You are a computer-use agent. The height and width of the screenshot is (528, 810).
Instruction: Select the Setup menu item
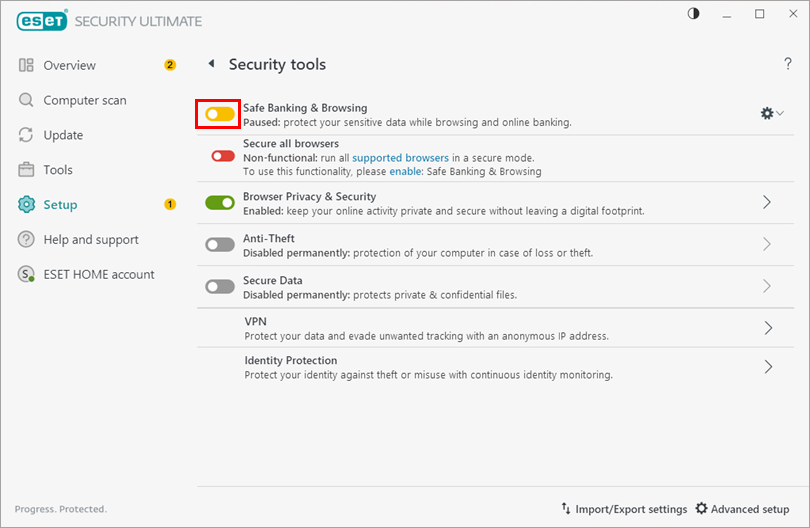coord(60,205)
